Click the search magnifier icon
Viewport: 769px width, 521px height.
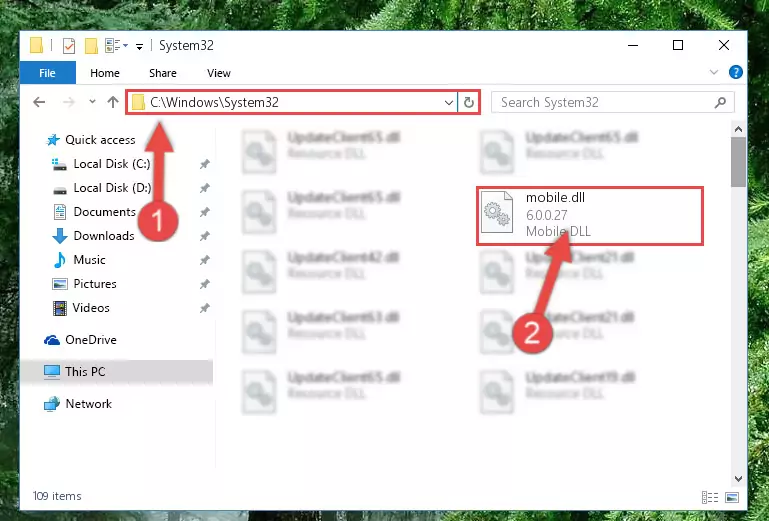coord(720,102)
